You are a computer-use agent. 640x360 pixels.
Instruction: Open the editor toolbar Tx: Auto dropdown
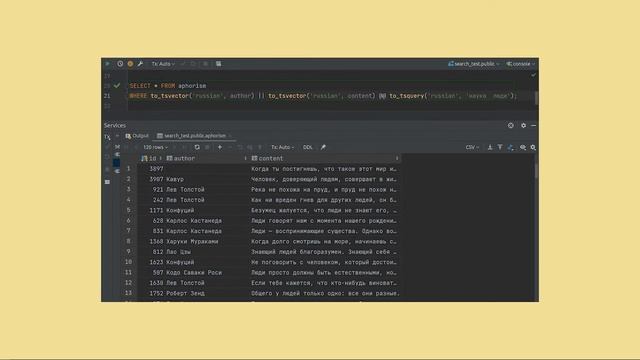(x=163, y=64)
